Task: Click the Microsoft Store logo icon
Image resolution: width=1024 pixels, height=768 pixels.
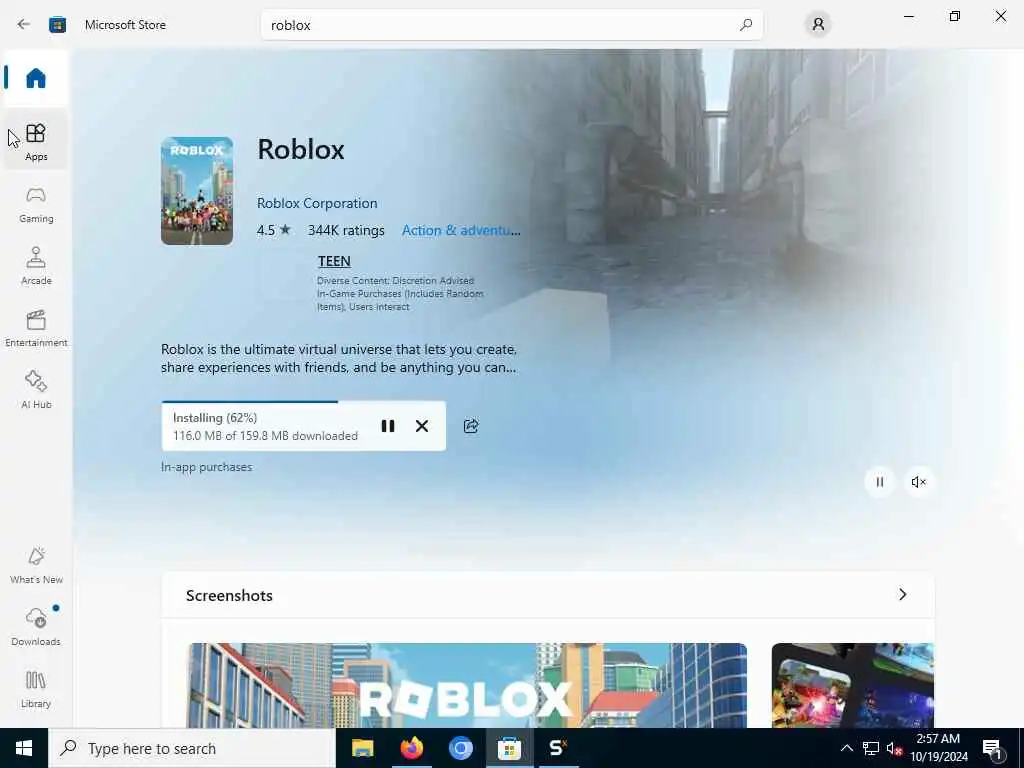Action: click(57, 25)
